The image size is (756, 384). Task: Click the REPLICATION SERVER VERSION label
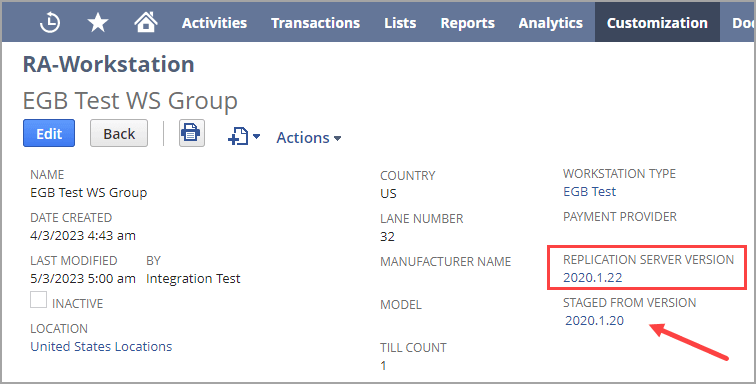pos(648,260)
